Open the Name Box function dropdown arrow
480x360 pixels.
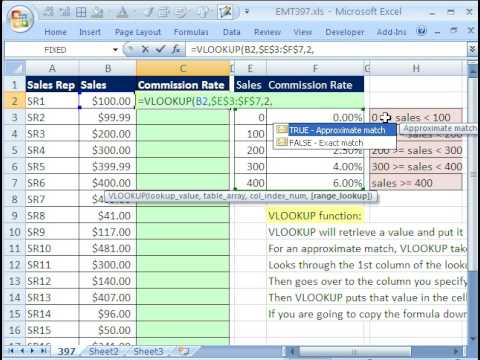pyautogui.click(x=115, y=50)
